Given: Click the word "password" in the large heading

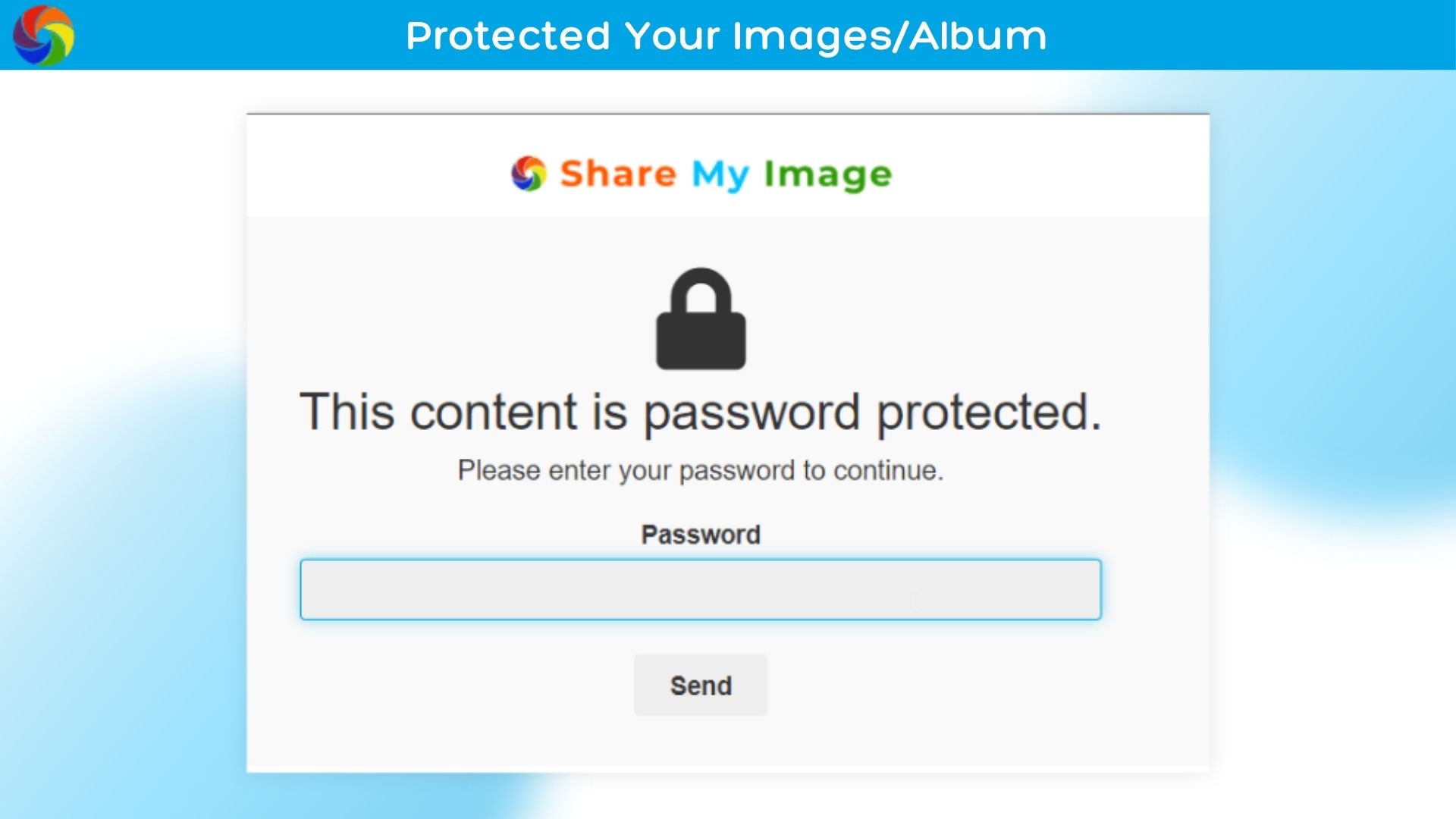Looking at the screenshot, I should pos(752,413).
